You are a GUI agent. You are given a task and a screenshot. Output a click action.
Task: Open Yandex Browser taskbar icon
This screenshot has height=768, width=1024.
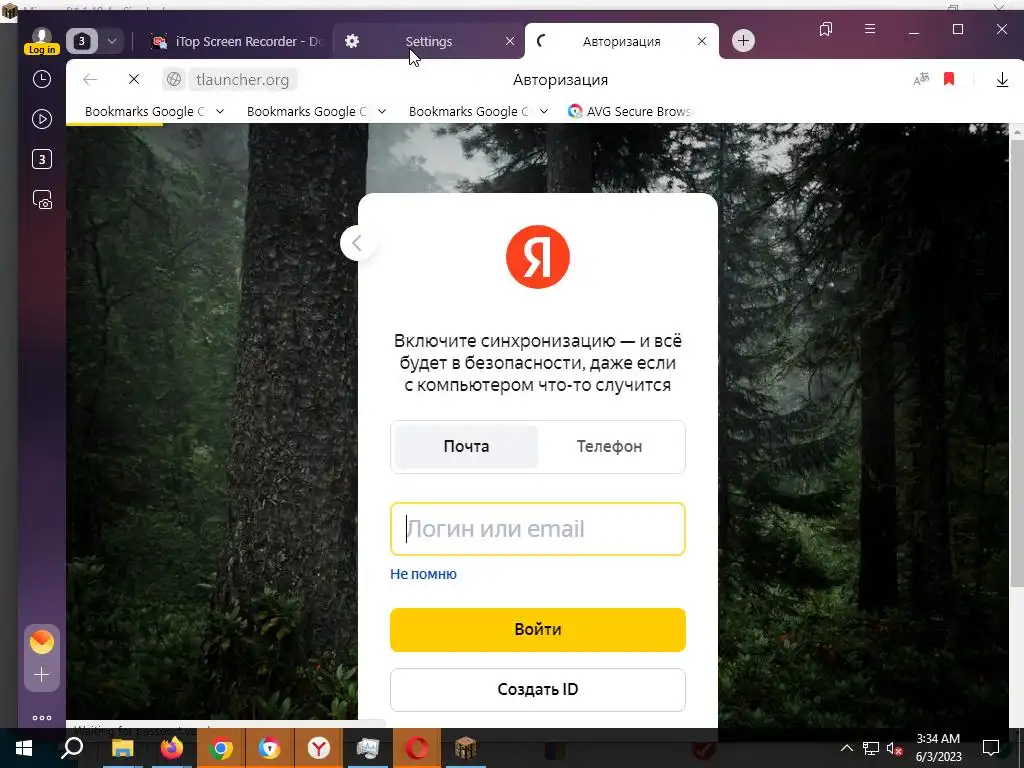319,748
